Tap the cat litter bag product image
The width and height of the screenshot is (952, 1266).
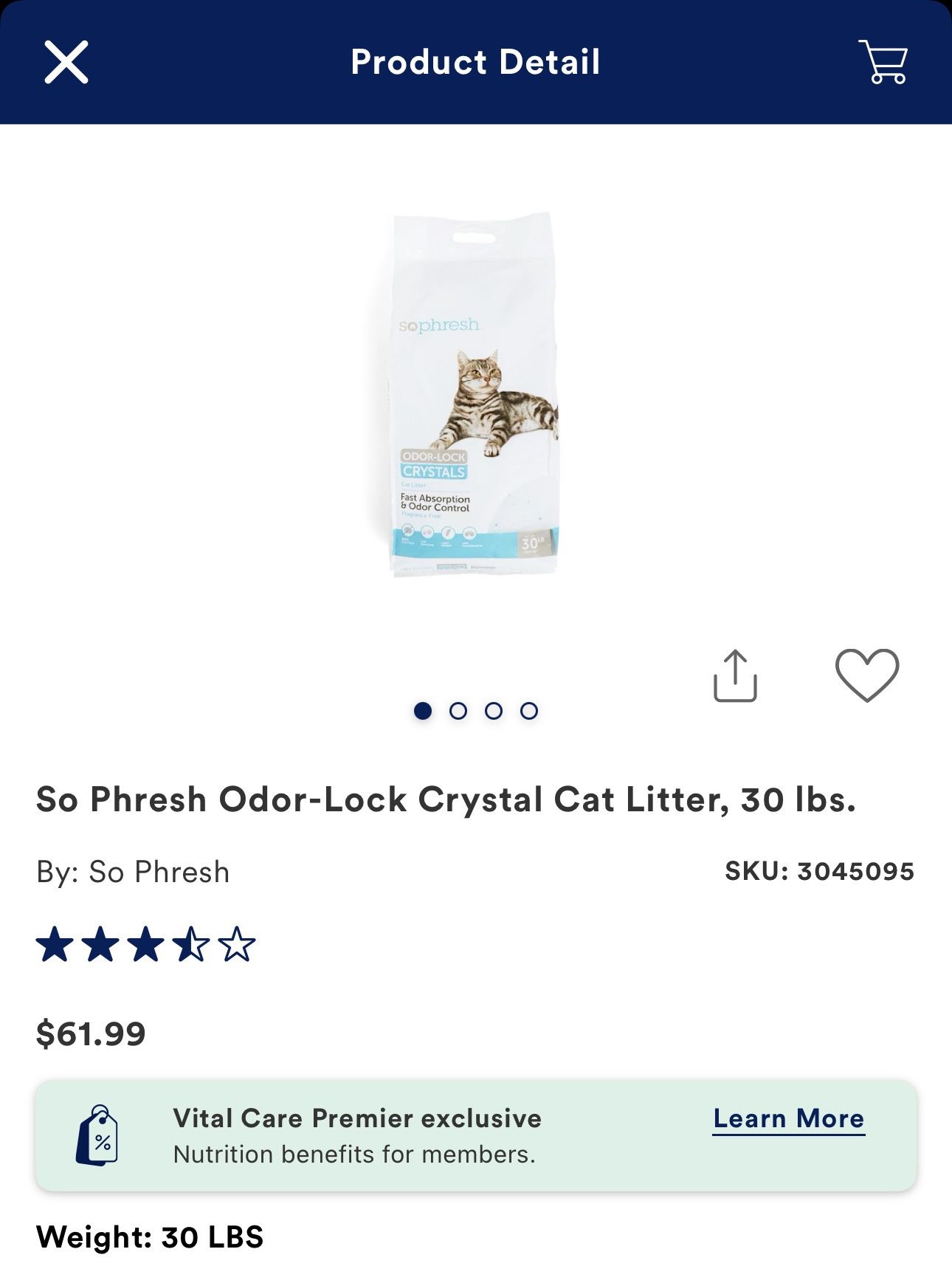click(474, 395)
